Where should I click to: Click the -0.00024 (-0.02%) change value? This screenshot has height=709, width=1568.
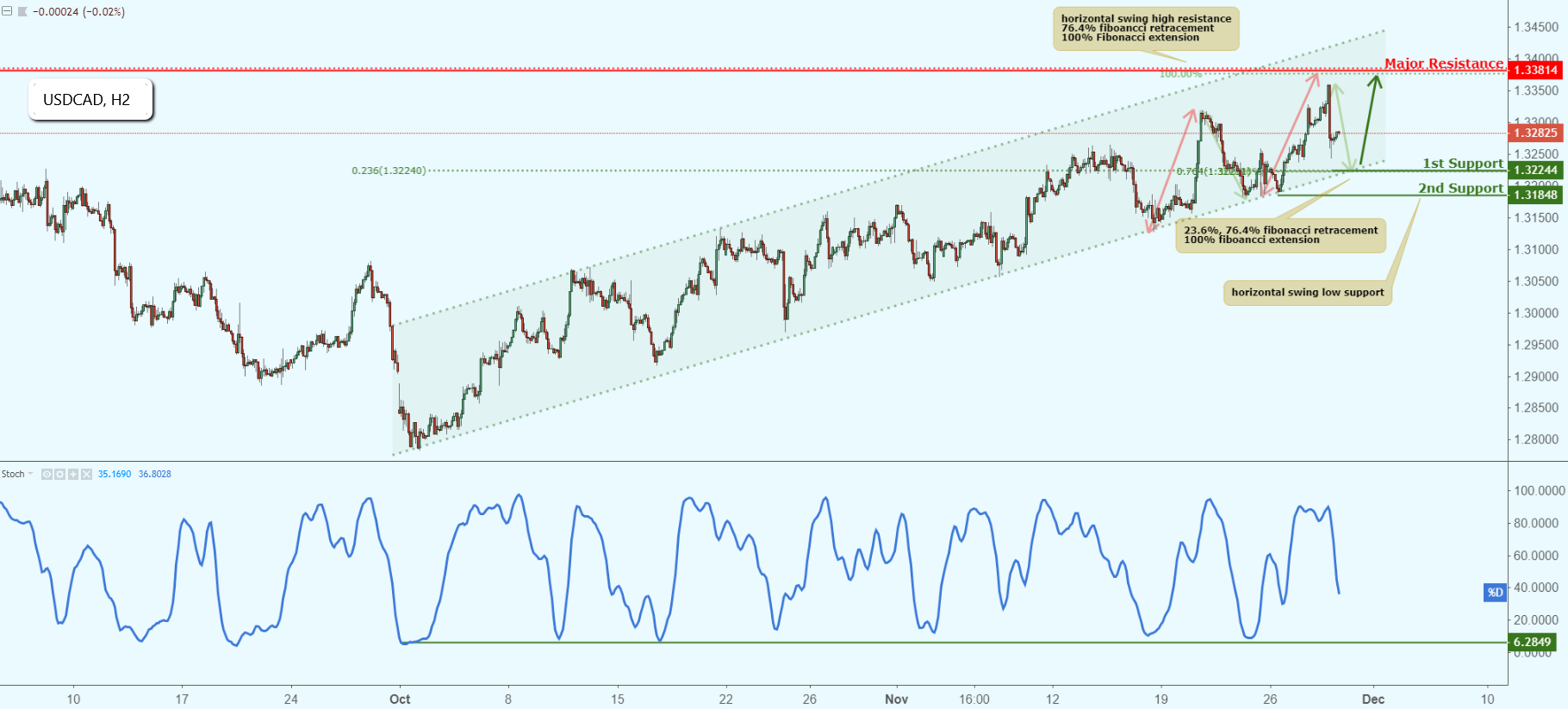tap(78, 12)
